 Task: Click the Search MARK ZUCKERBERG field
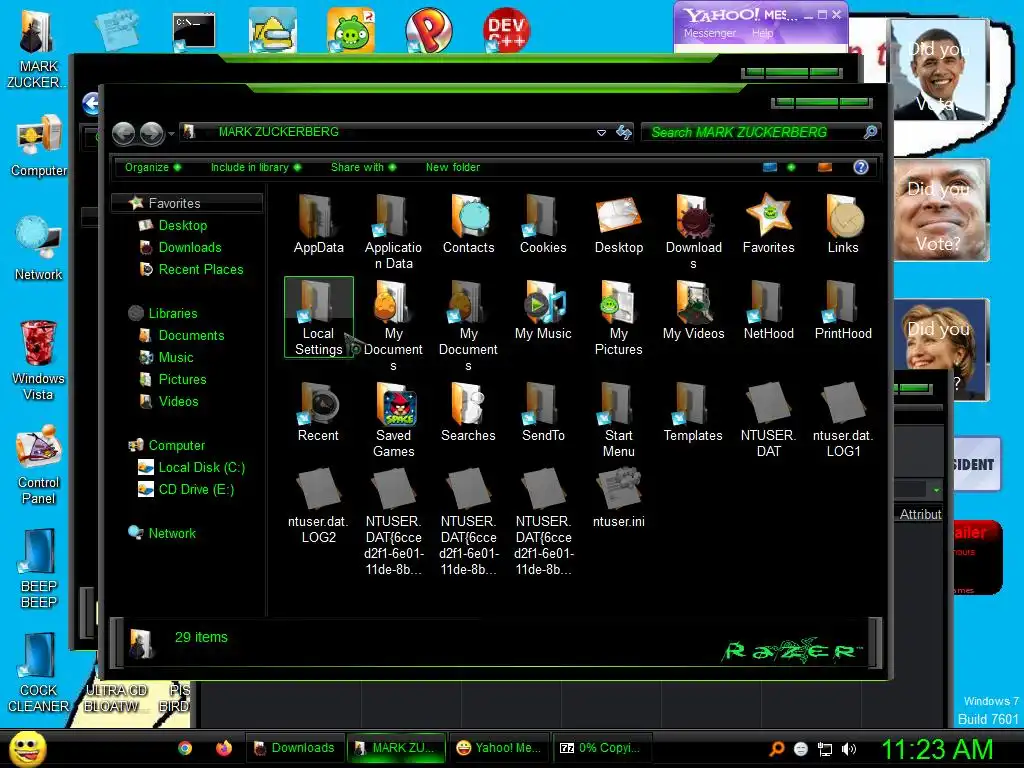761,133
